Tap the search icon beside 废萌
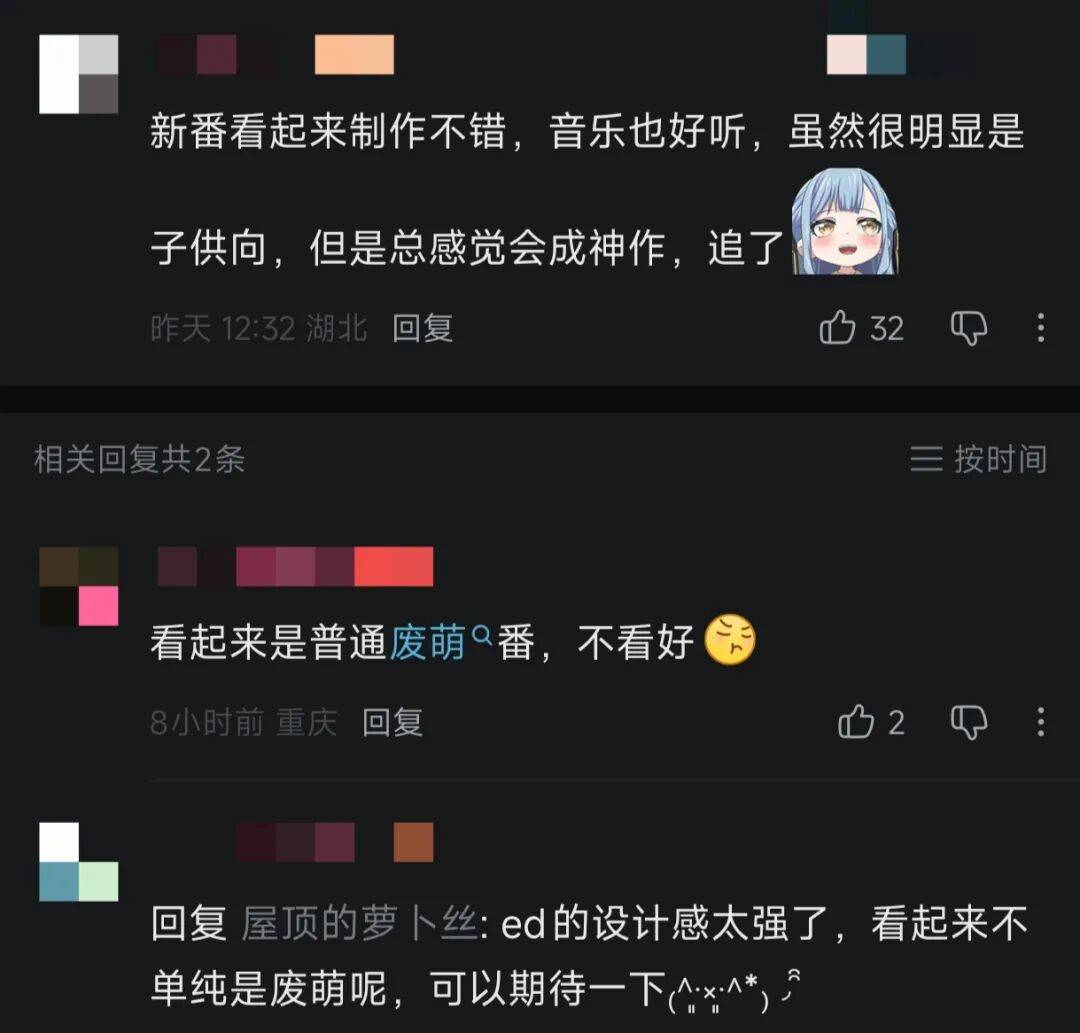Image resolution: width=1080 pixels, height=1033 pixels. tap(482, 634)
